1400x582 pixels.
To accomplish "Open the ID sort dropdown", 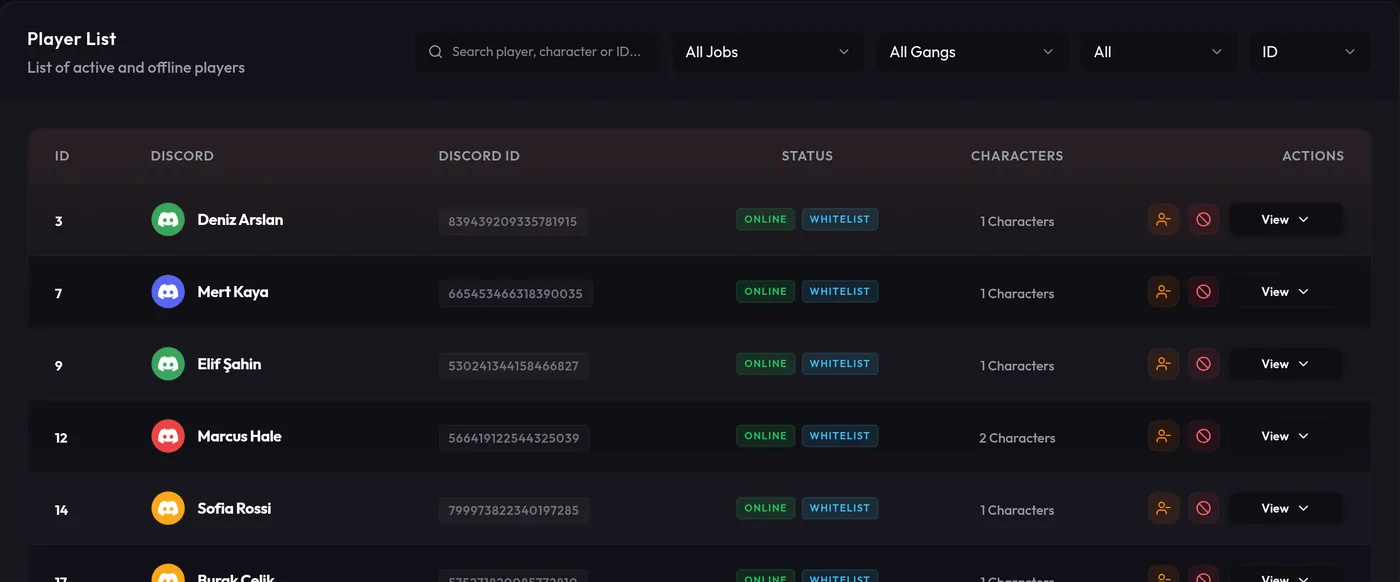I will coord(1309,52).
